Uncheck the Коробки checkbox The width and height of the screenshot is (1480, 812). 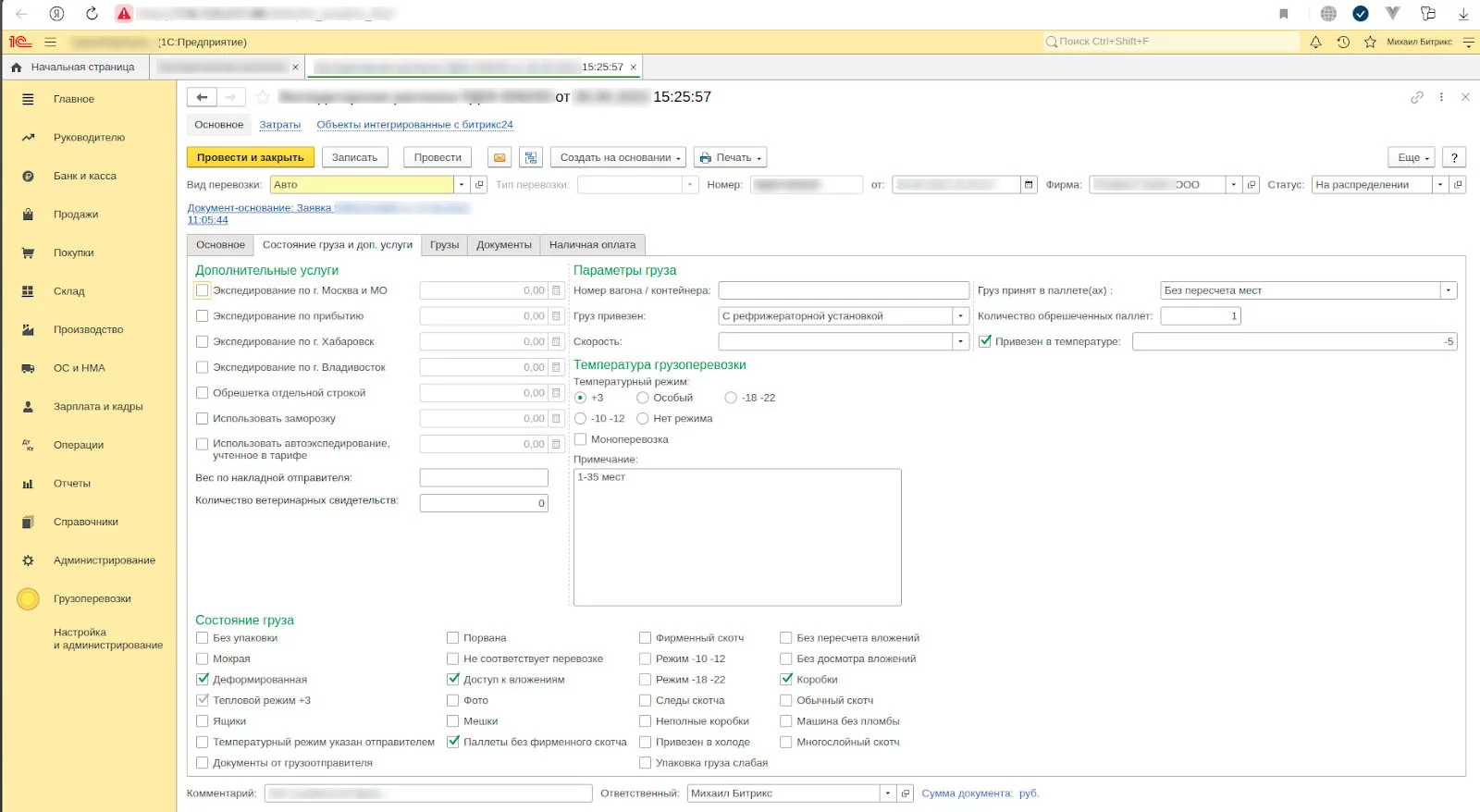(786, 679)
